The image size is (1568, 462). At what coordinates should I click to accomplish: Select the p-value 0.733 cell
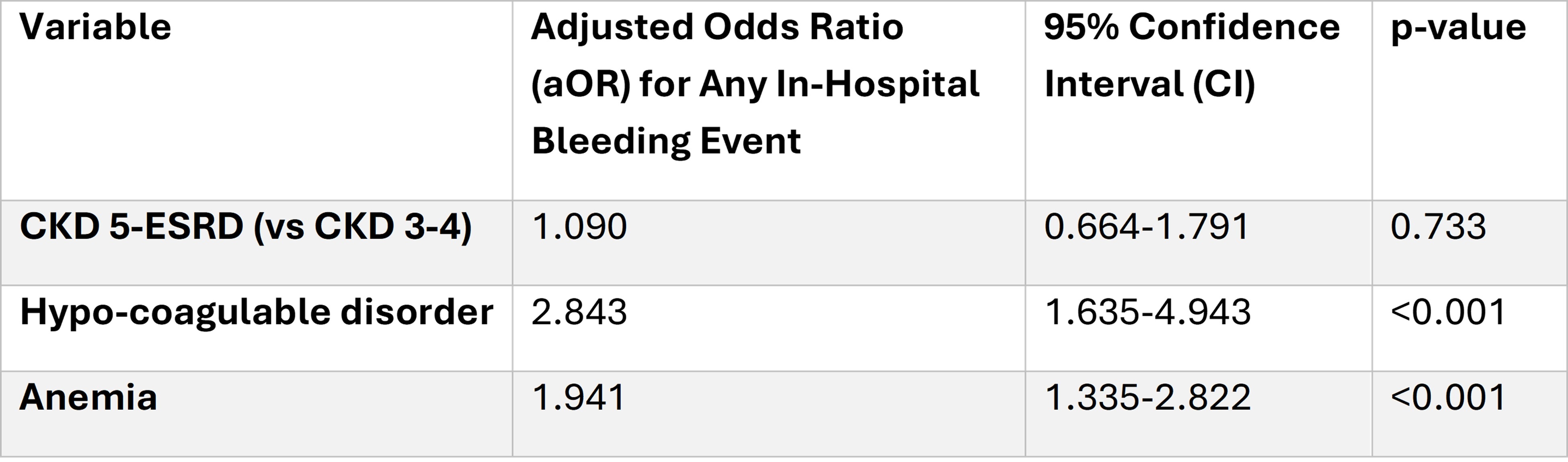[1438, 227]
